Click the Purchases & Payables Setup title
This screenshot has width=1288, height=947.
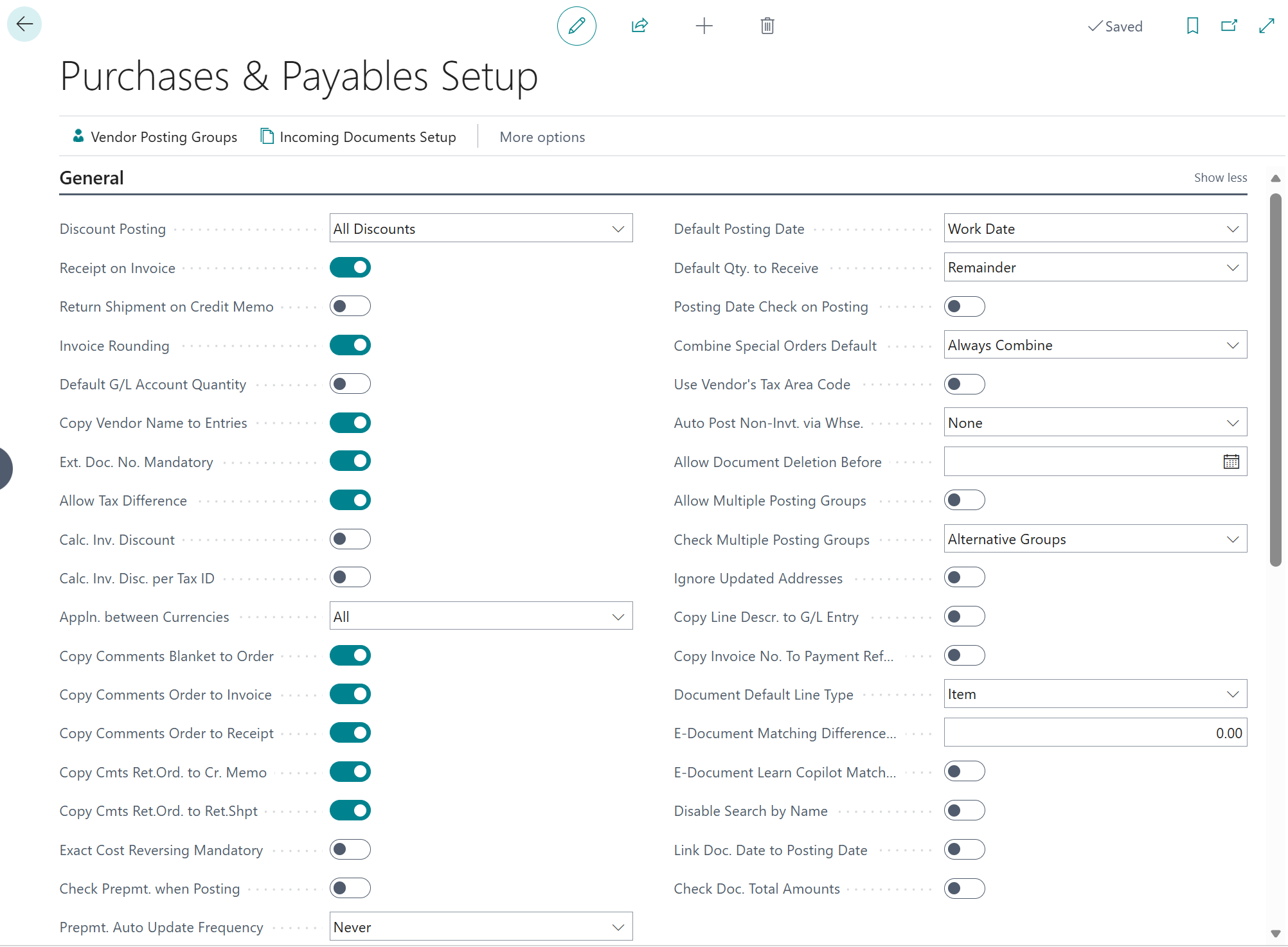tap(299, 76)
